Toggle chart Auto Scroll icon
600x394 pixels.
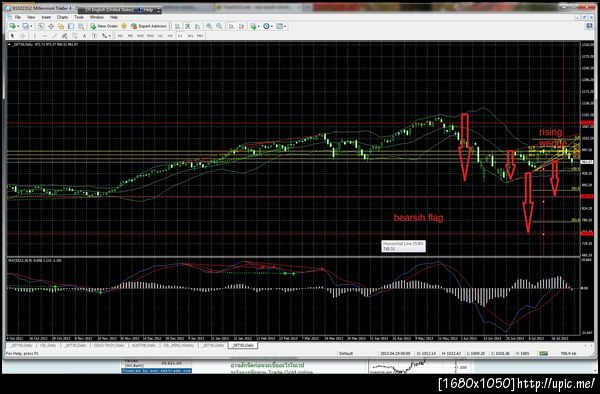click(x=231, y=26)
